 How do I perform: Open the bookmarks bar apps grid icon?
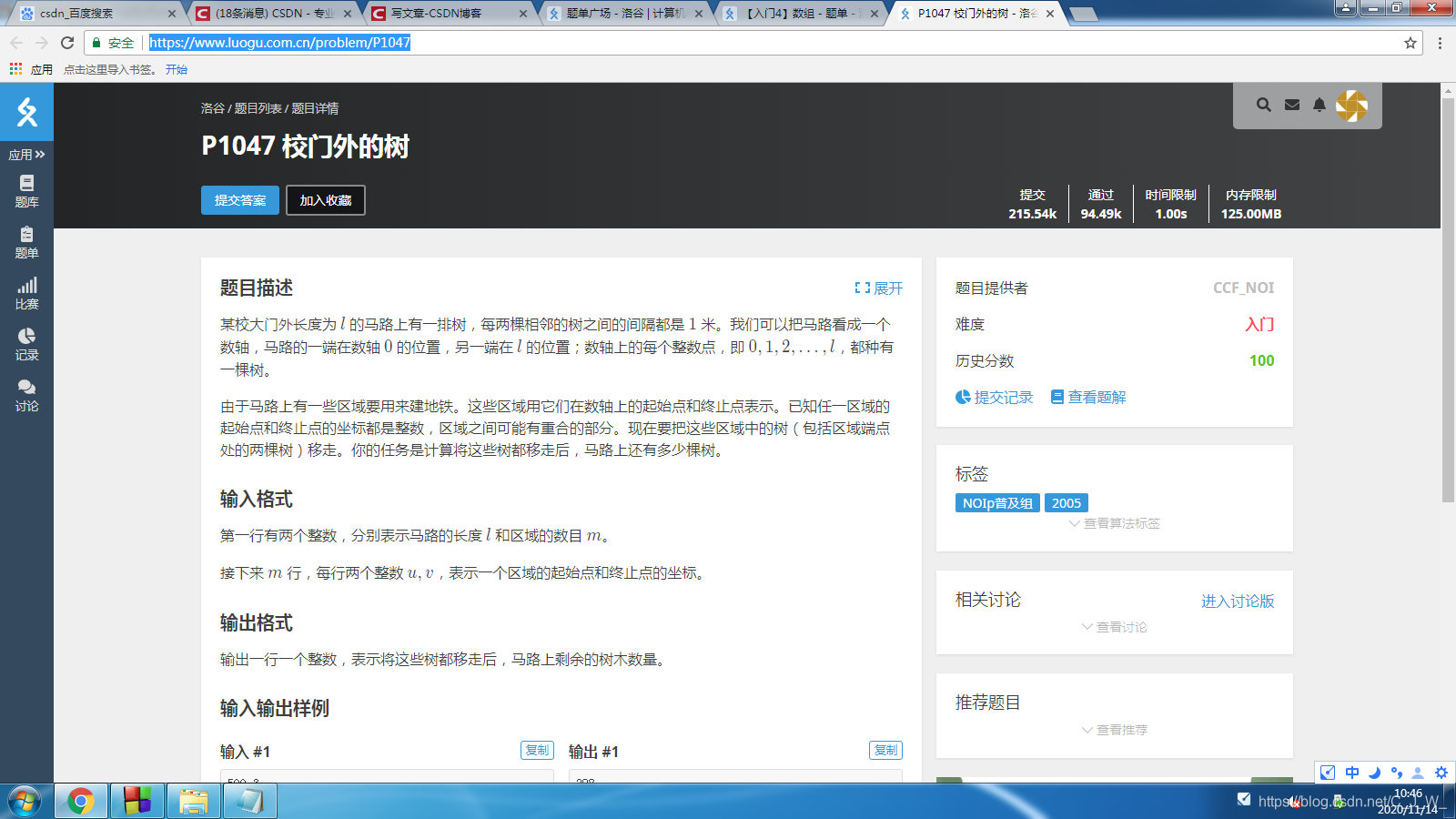pos(15,69)
